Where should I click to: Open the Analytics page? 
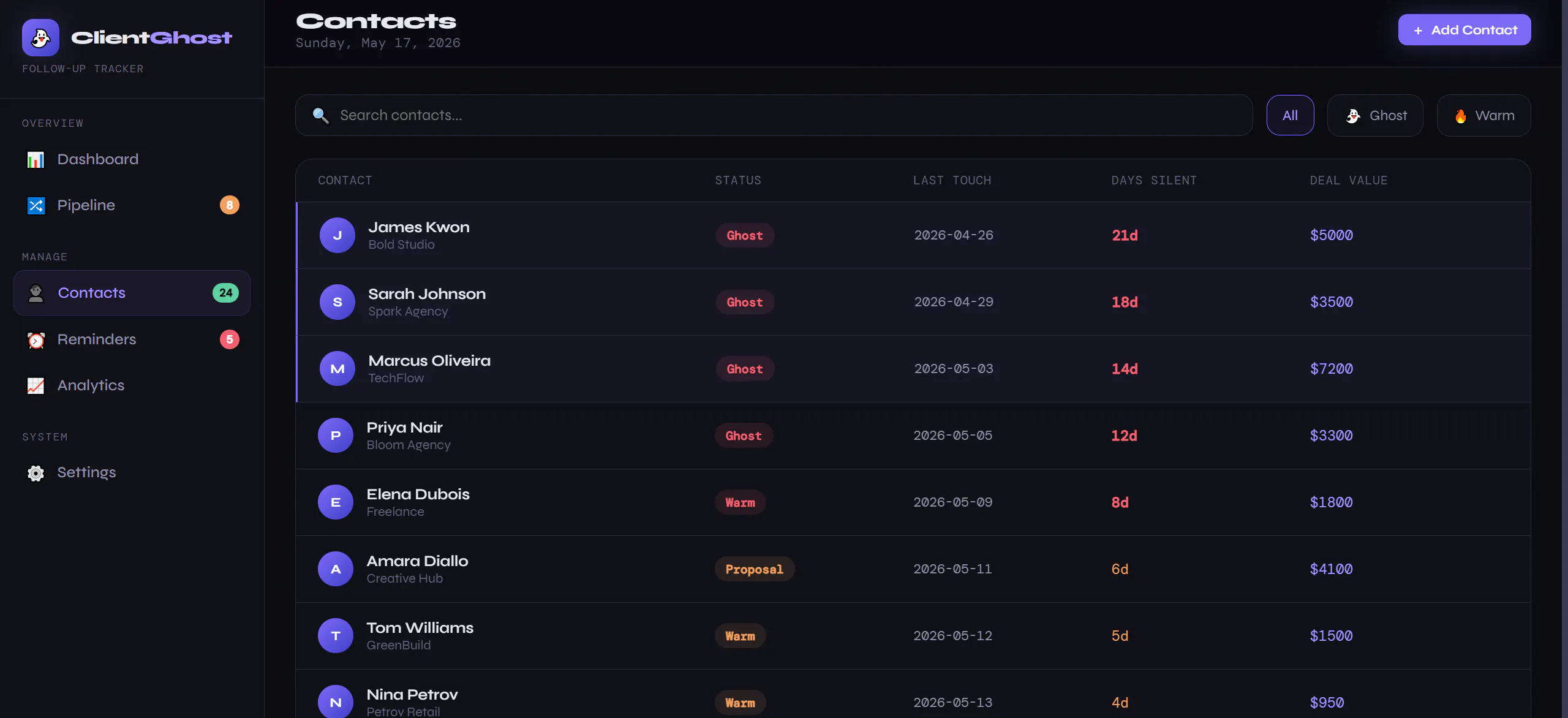tap(132, 385)
